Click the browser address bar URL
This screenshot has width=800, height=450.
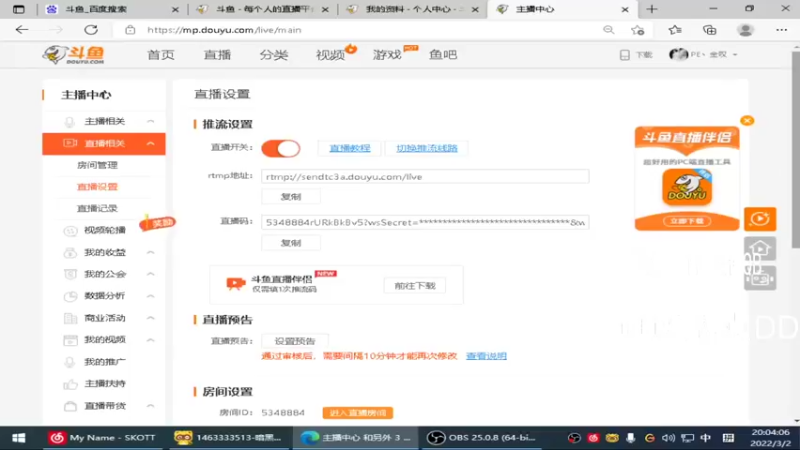224,30
